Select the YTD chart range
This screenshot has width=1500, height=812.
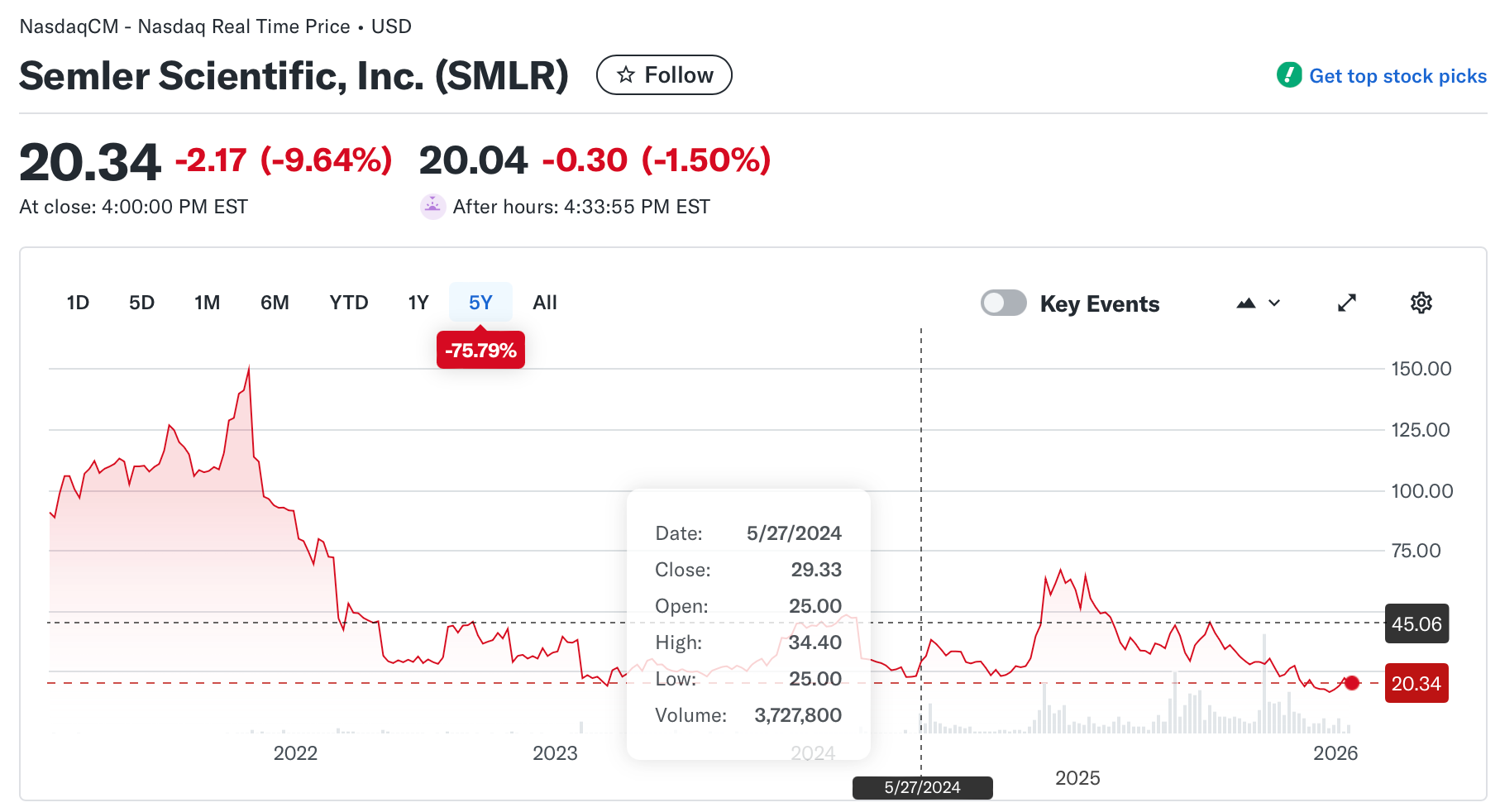coord(348,303)
